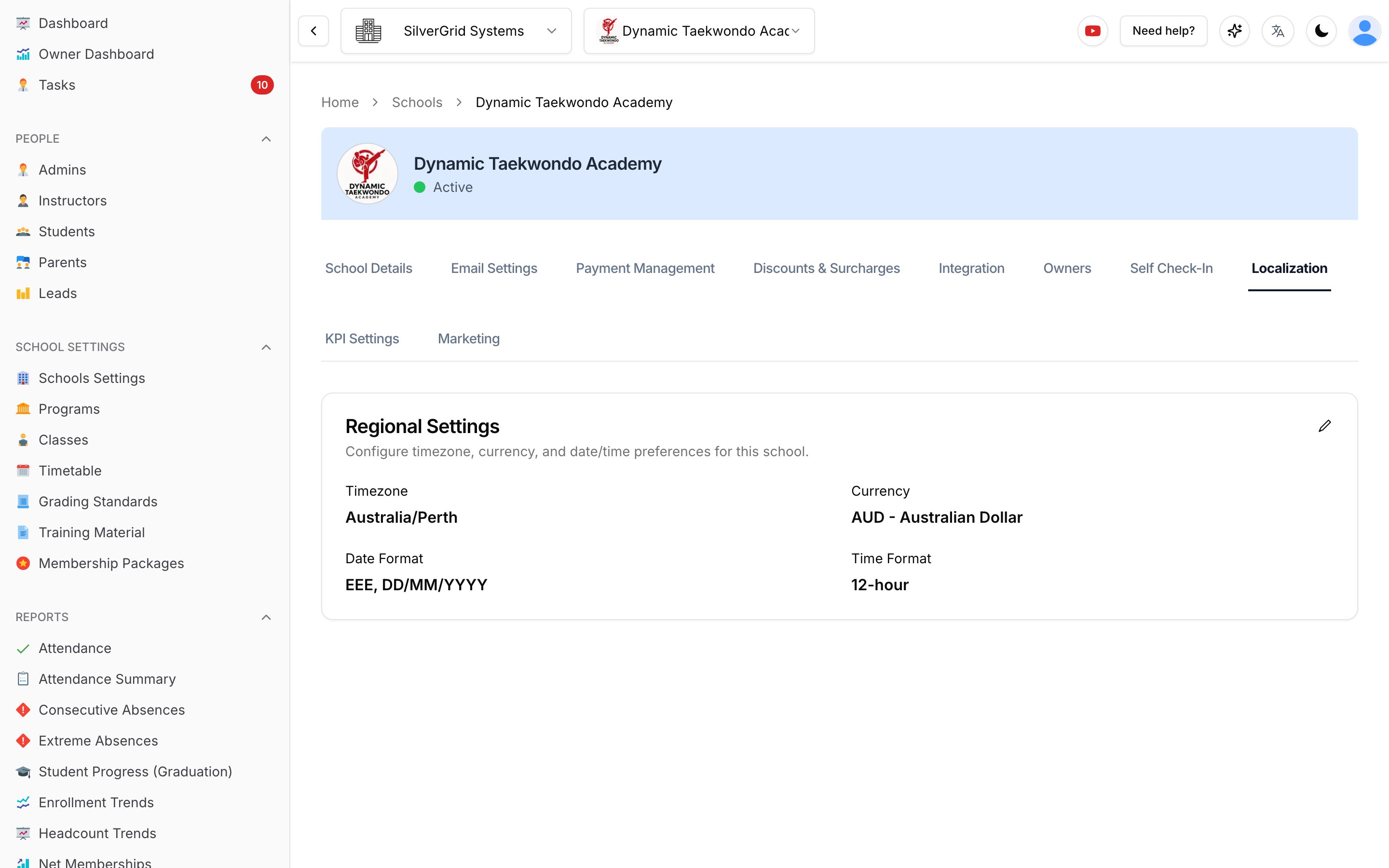The height and width of the screenshot is (868, 1389).
Task: Collapse the PEOPLE sidebar section
Action: 266,139
